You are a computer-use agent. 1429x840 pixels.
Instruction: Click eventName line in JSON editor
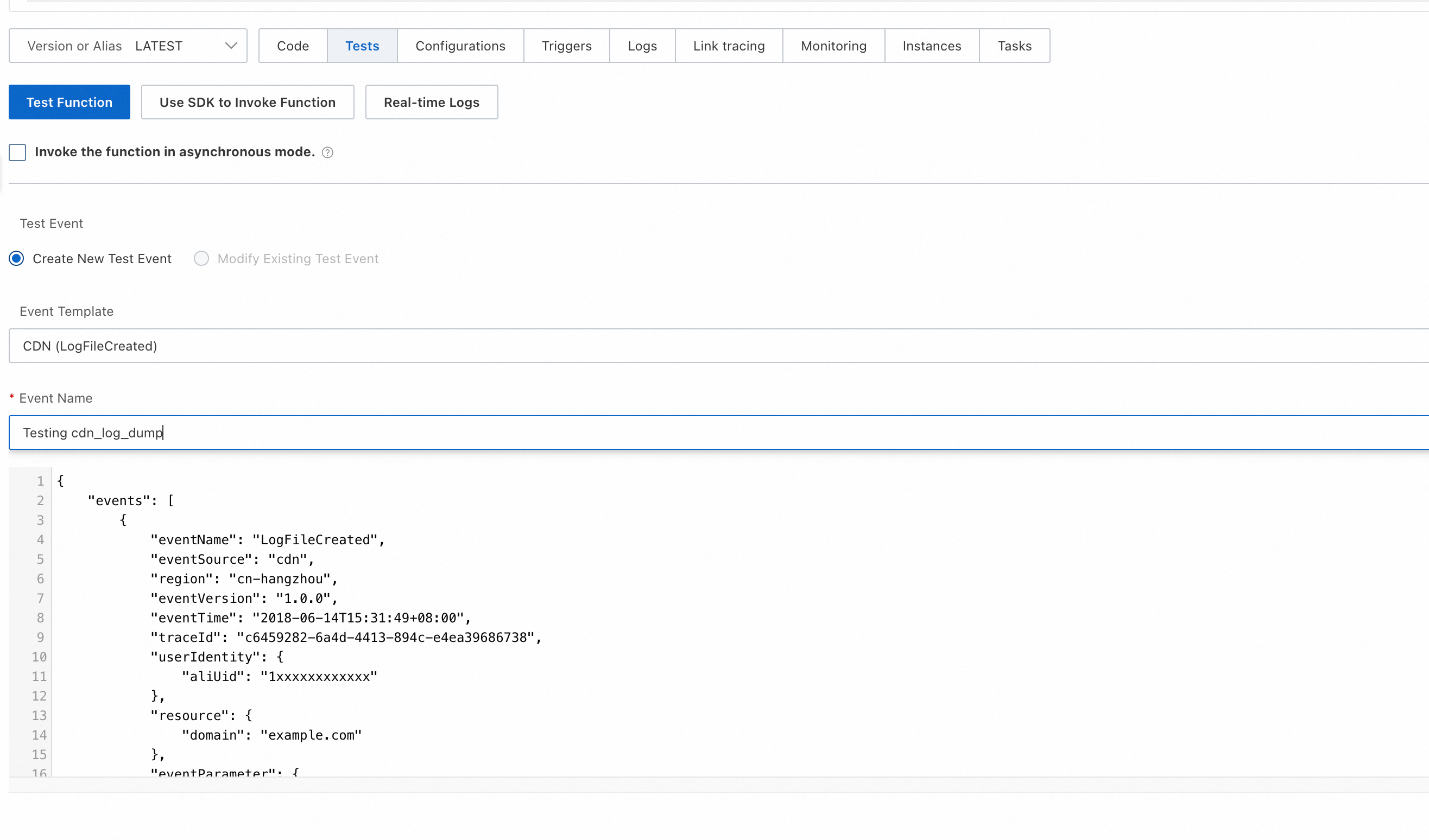click(x=267, y=540)
